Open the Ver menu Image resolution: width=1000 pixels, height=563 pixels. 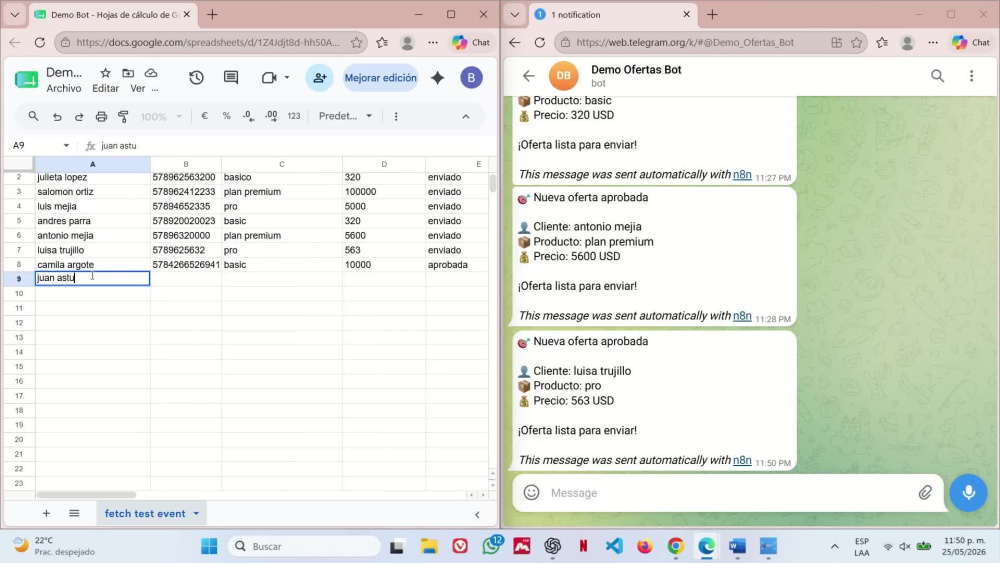coord(137,89)
